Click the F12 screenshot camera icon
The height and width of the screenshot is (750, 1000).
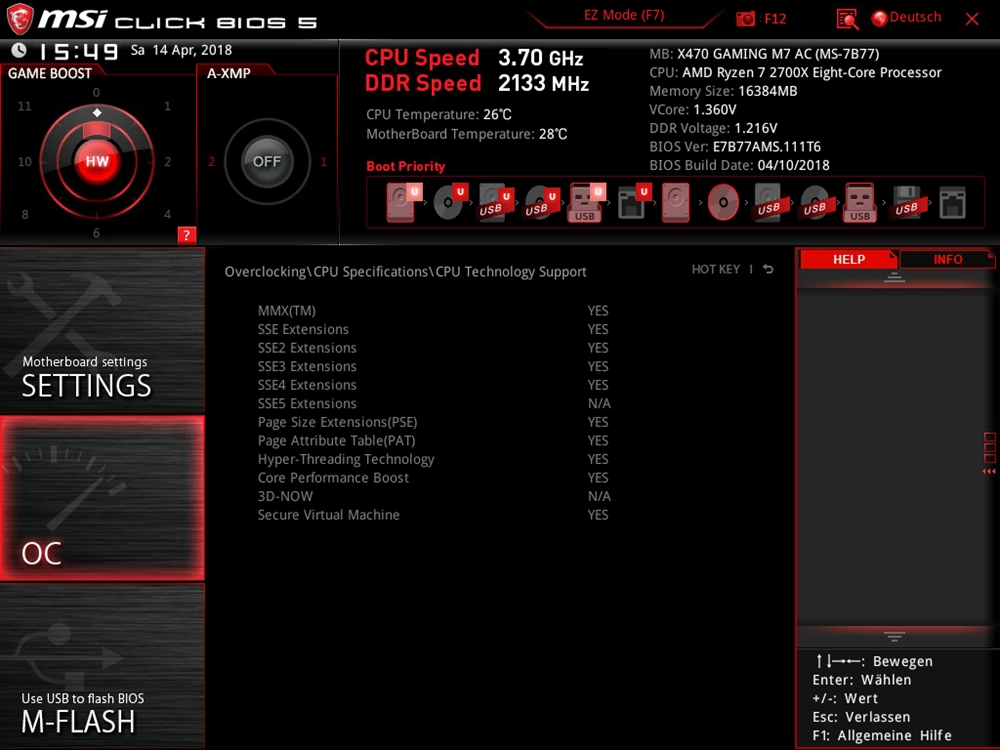click(x=745, y=18)
